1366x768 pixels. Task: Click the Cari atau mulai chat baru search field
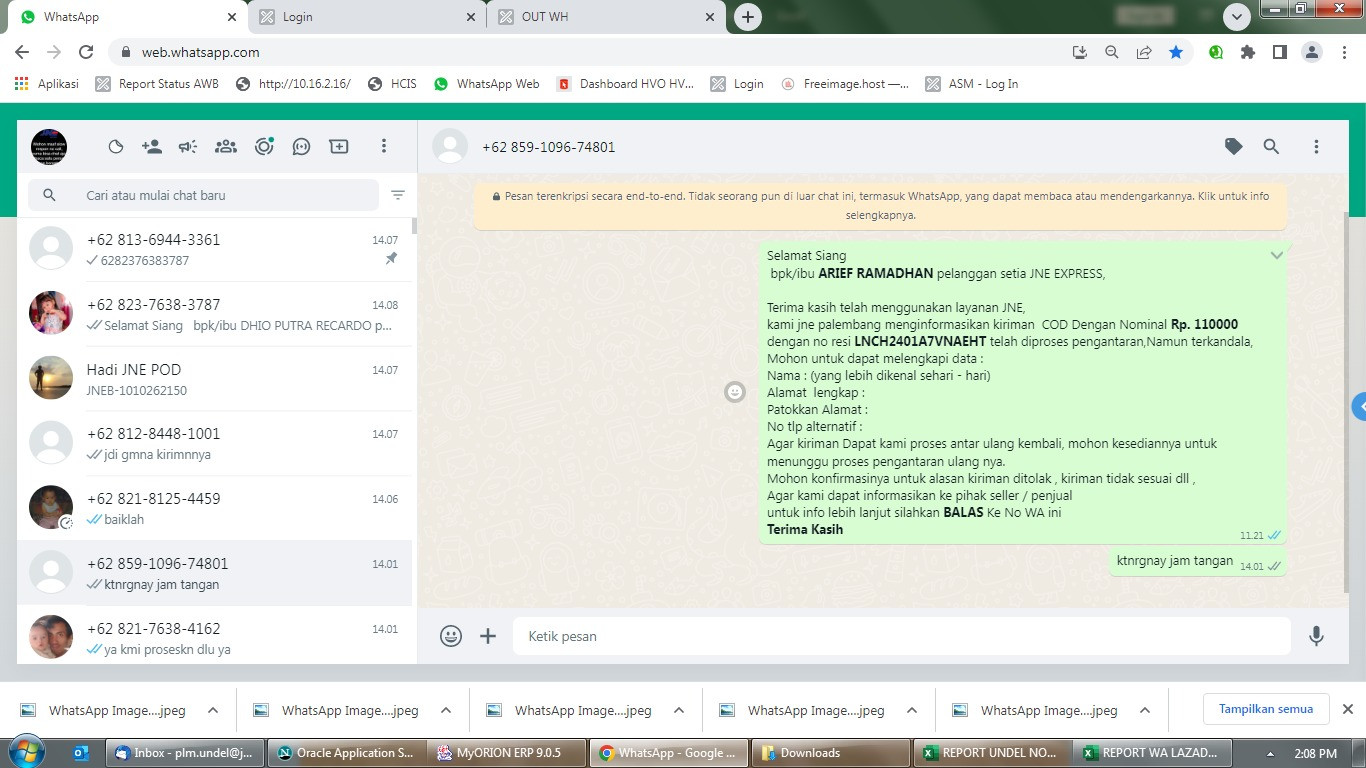203,195
